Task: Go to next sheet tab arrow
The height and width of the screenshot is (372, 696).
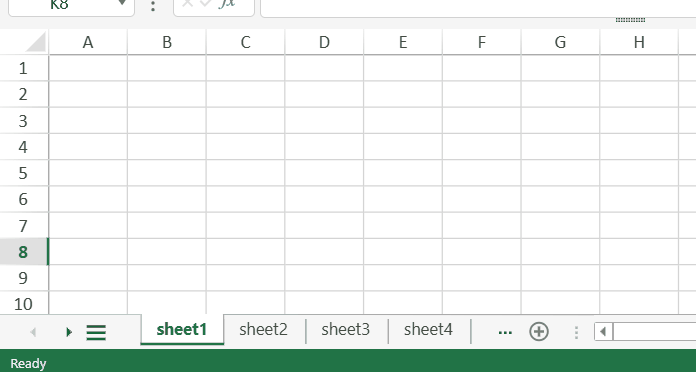Action: tap(68, 332)
